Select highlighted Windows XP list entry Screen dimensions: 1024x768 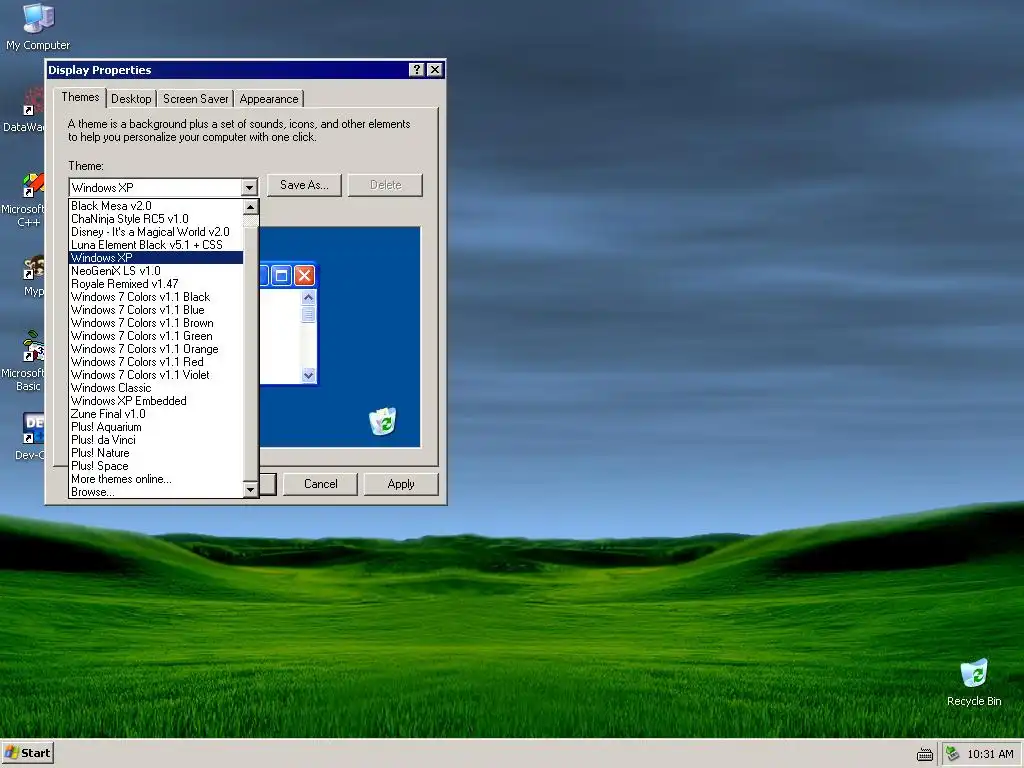(156, 258)
